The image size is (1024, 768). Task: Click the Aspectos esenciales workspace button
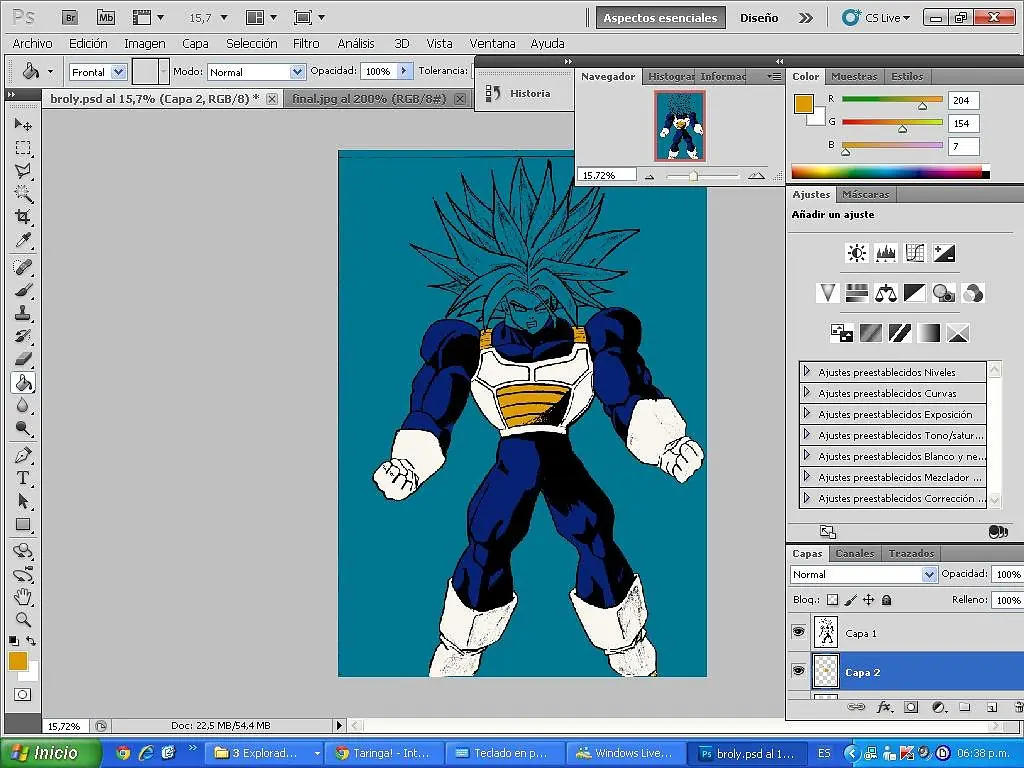point(660,18)
